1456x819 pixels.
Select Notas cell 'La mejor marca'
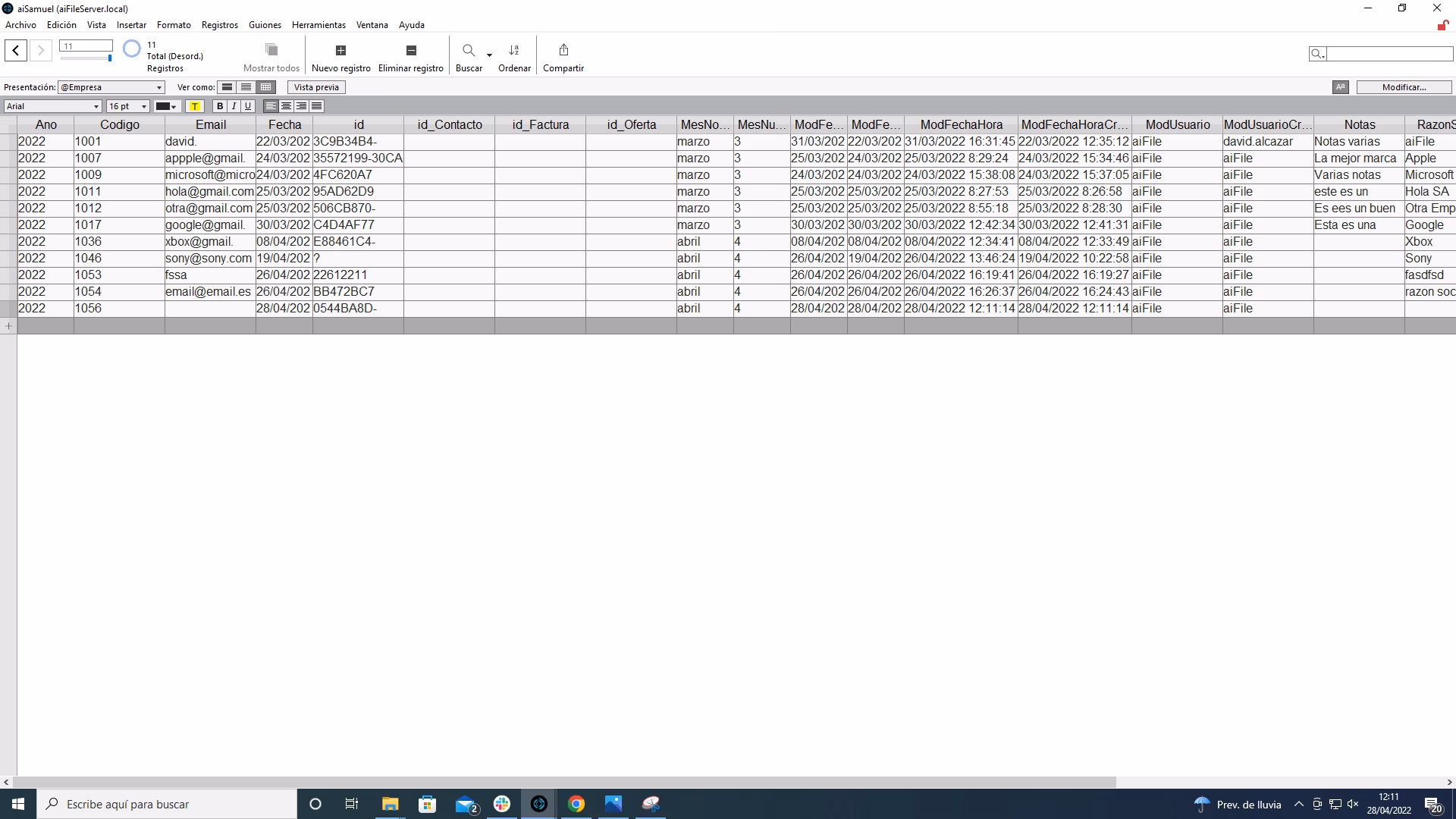[1359, 158]
